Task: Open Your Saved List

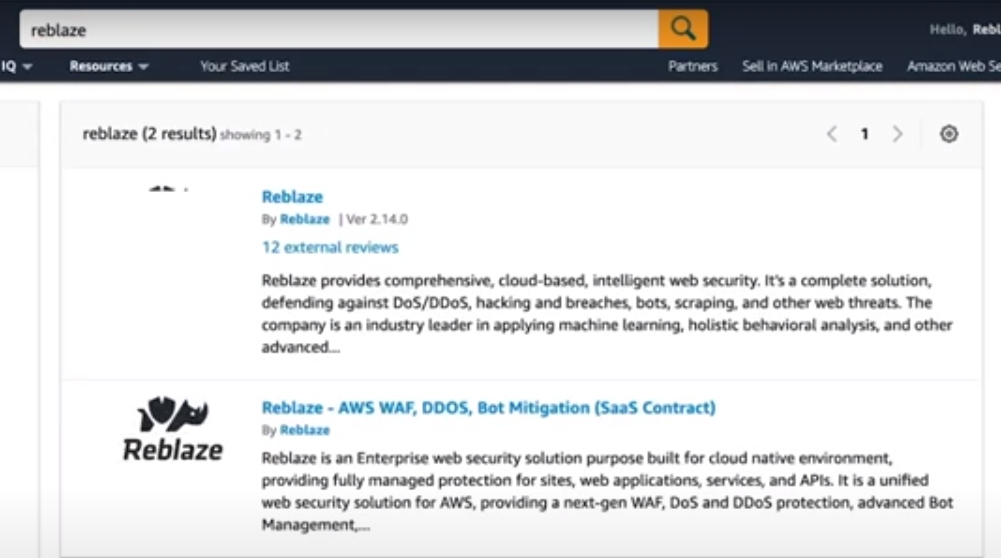Action: pyautogui.click(x=244, y=66)
